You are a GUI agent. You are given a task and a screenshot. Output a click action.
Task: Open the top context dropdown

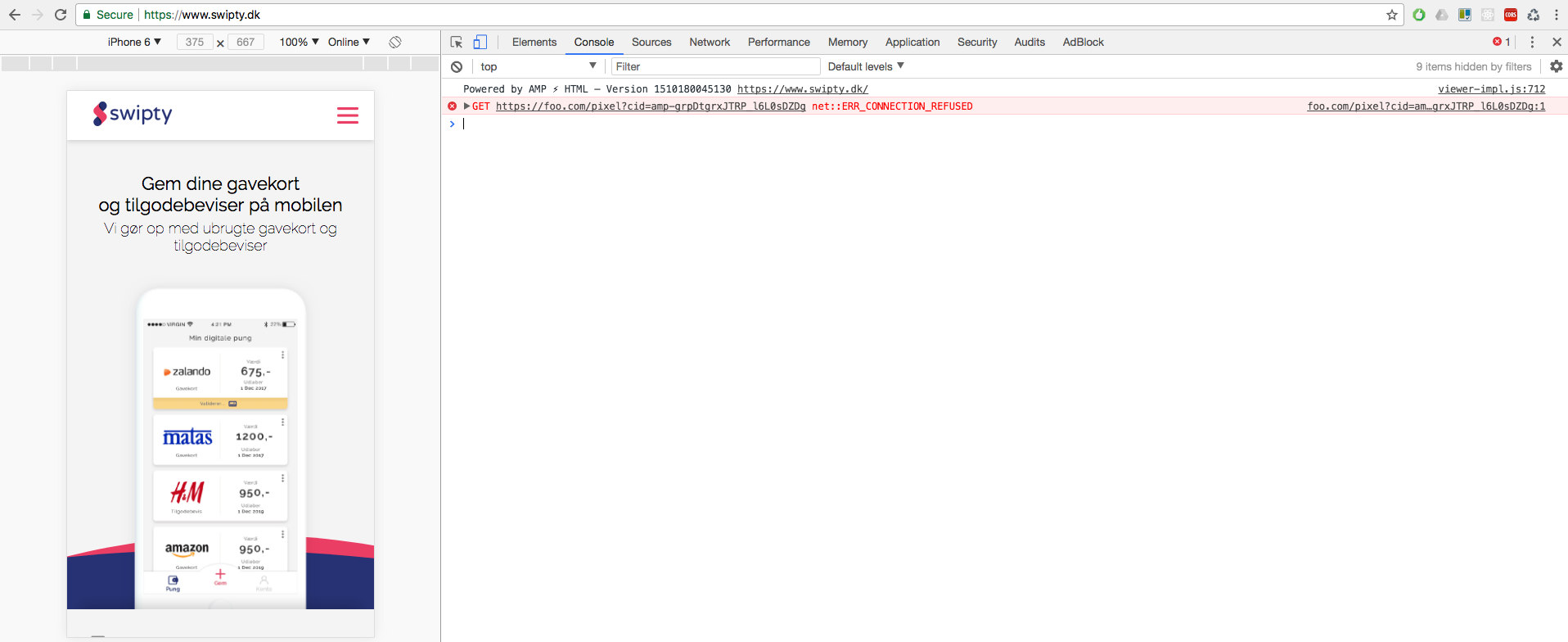click(x=538, y=66)
